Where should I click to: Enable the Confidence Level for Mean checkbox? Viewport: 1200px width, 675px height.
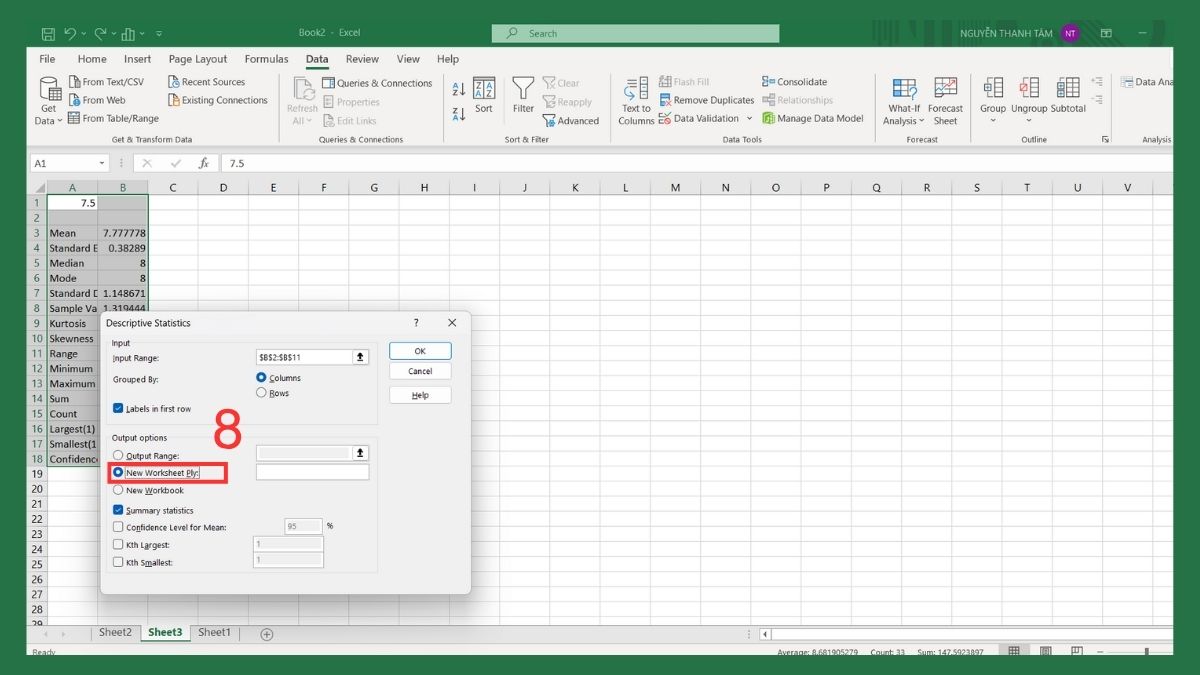(x=118, y=527)
